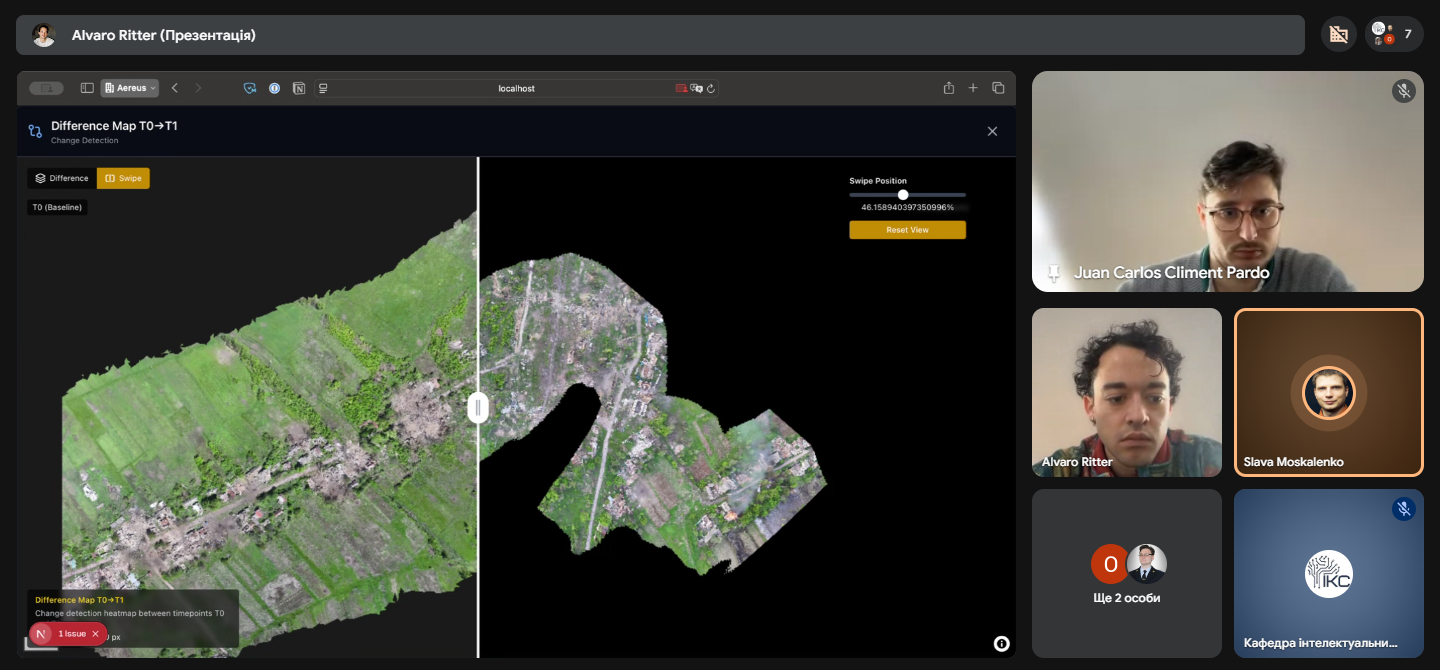Click the localhost address bar
1440x670 pixels.
(516, 88)
